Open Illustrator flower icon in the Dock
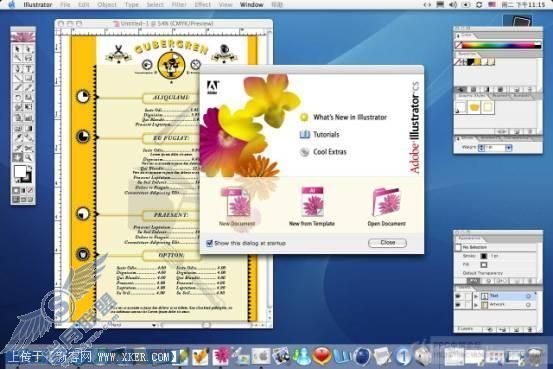This screenshot has height=369, width=553. point(222,356)
